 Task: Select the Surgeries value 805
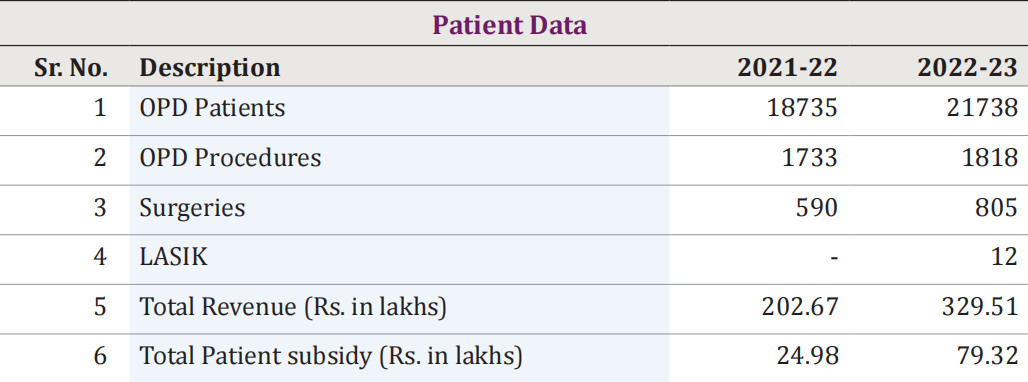pyautogui.click(x=997, y=208)
